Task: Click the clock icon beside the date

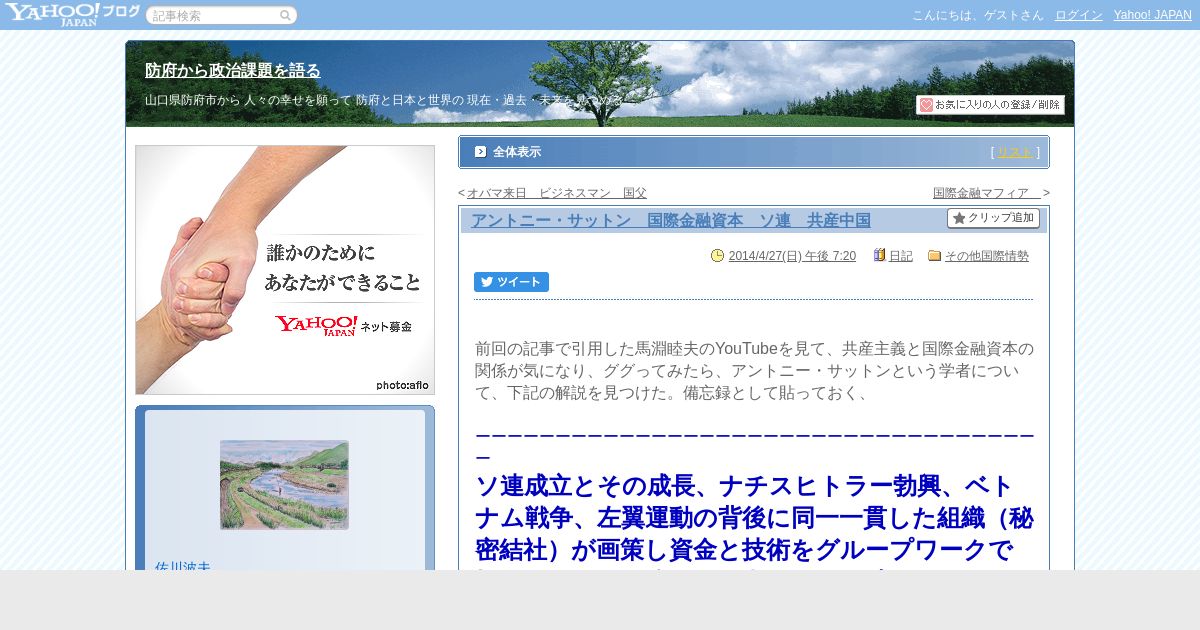Action: pos(717,256)
